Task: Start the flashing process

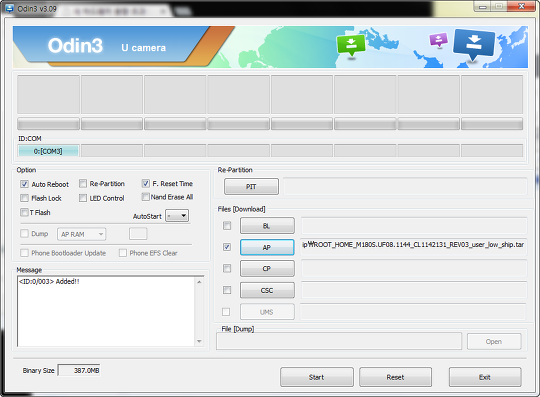Action: [317, 377]
